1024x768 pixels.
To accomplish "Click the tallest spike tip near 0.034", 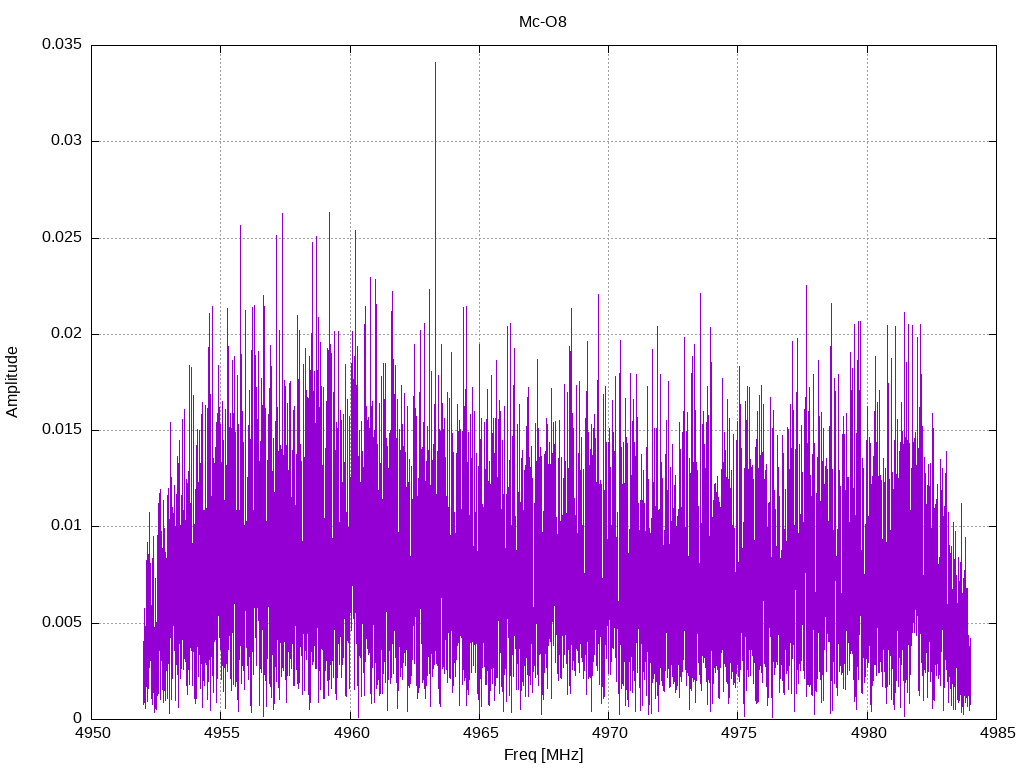I will [435, 64].
